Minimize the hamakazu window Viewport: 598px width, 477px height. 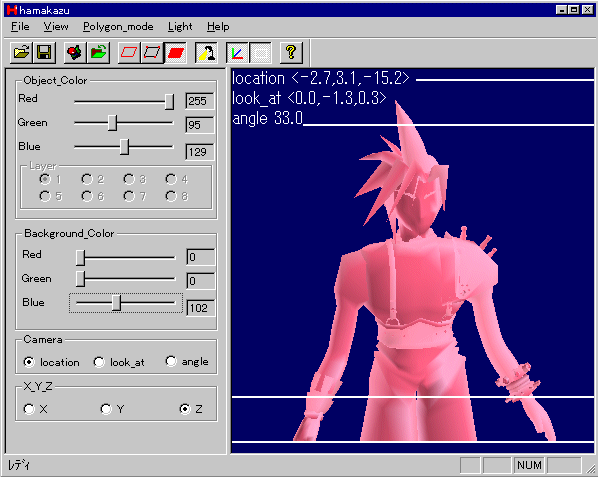pos(561,10)
